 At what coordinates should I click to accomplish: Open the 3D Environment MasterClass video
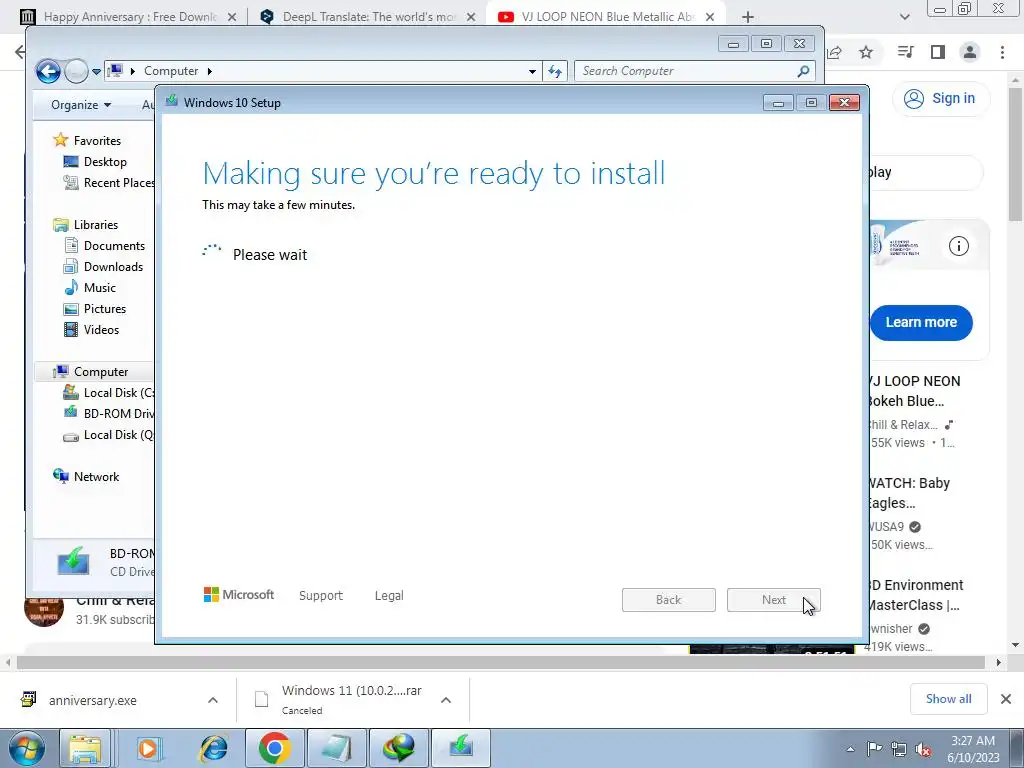pos(916,595)
